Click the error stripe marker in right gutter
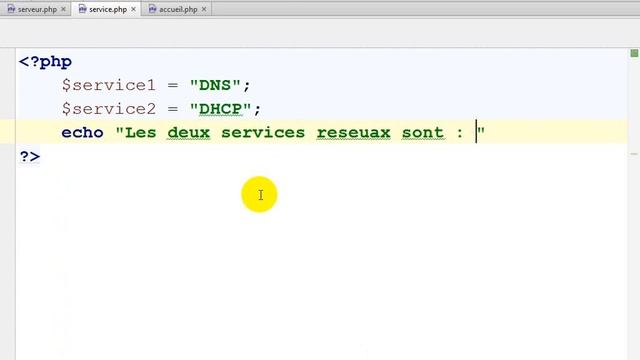 [x=634, y=154]
